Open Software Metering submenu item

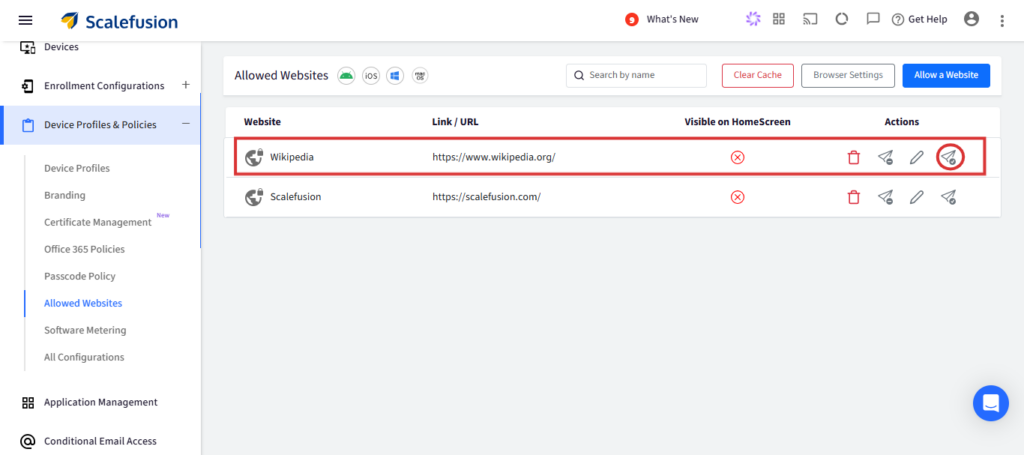(x=85, y=330)
